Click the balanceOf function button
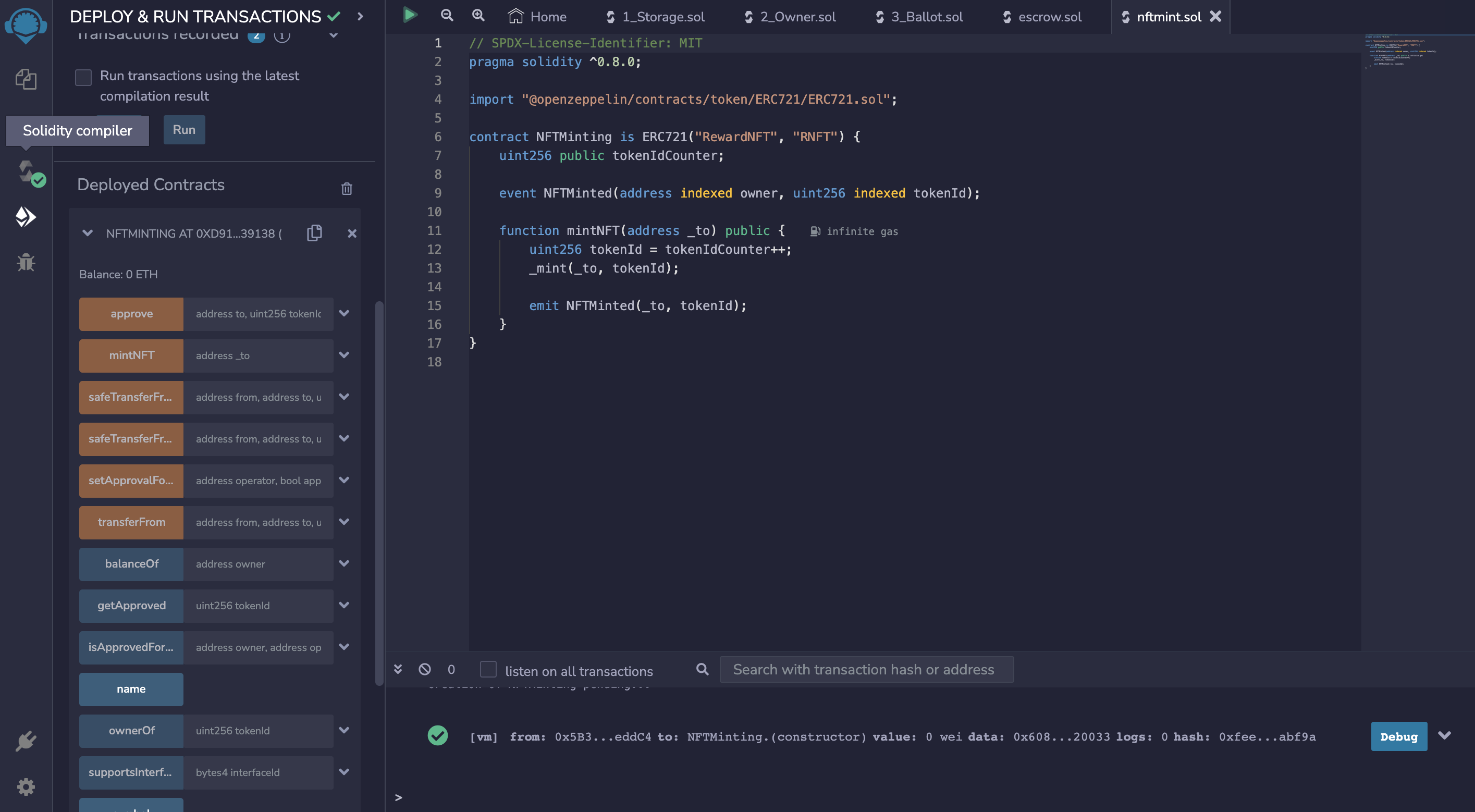This screenshot has height=812, width=1475. coord(131,563)
